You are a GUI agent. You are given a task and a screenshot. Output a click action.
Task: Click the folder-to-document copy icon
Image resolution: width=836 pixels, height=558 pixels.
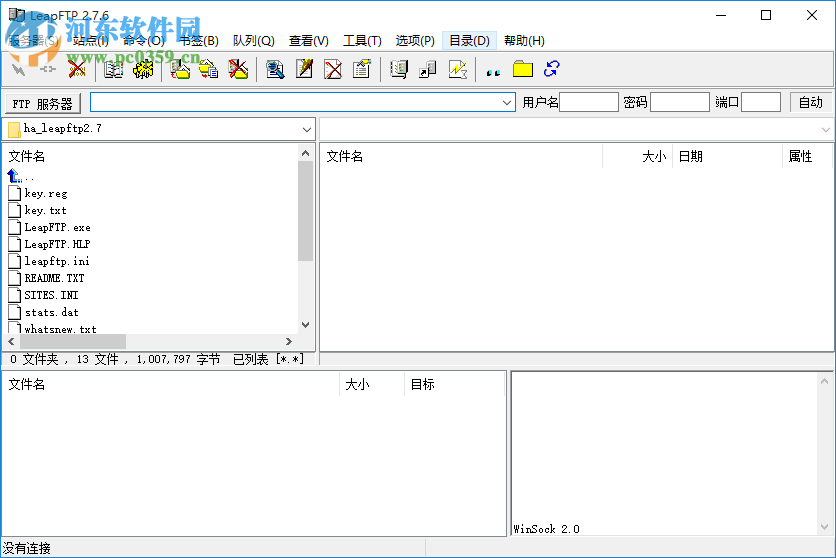click(x=208, y=69)
